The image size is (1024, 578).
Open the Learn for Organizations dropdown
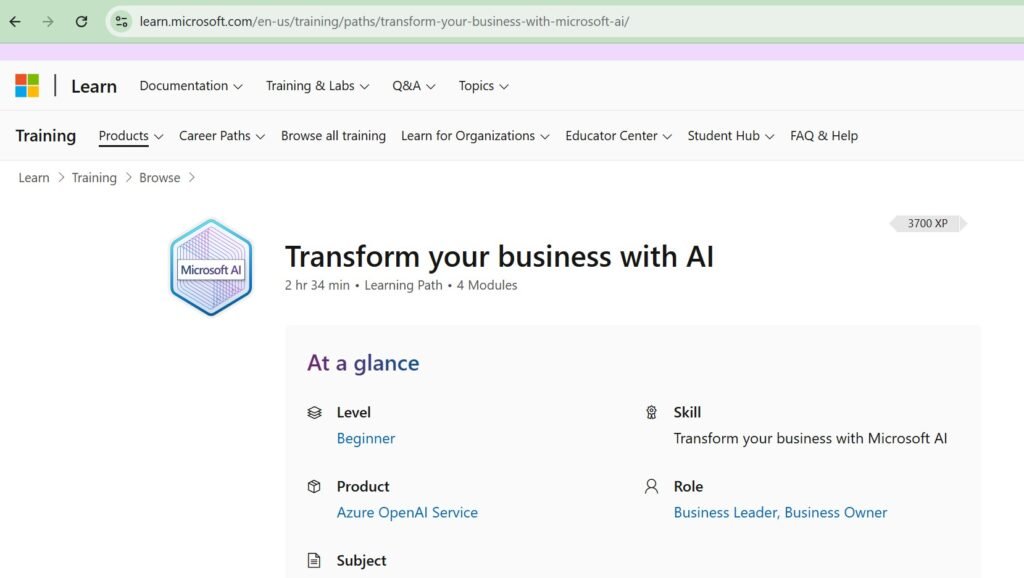click(x=475, y=136)
